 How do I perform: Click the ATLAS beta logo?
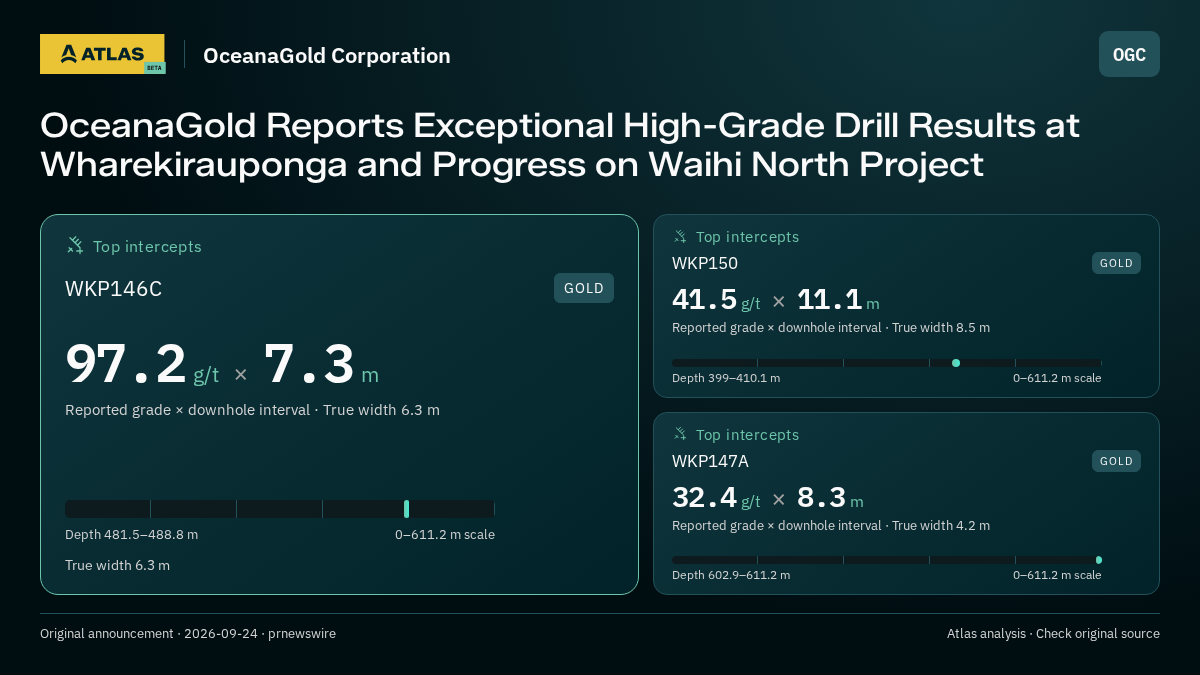point(102,54)
